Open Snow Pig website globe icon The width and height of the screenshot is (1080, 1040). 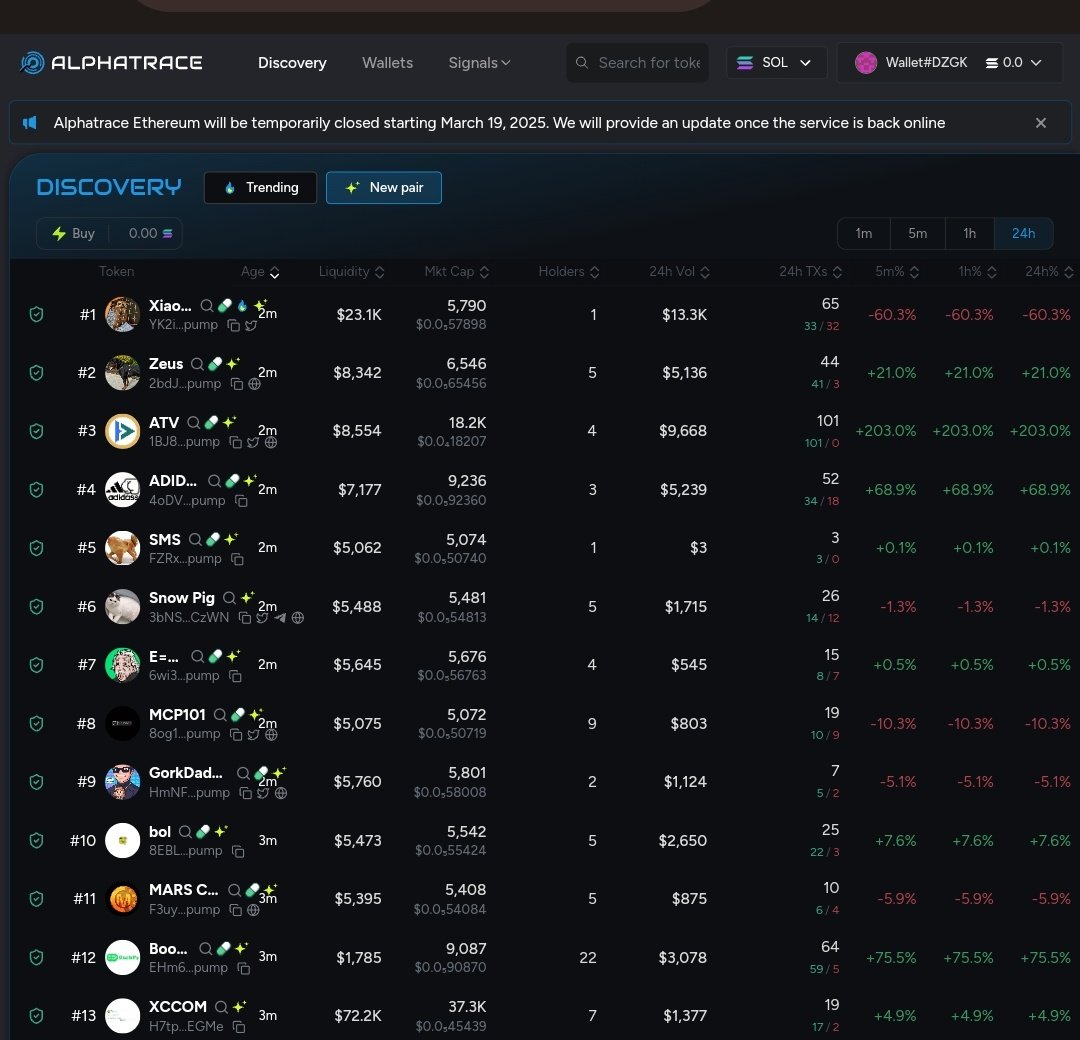[x=298, y=618]
